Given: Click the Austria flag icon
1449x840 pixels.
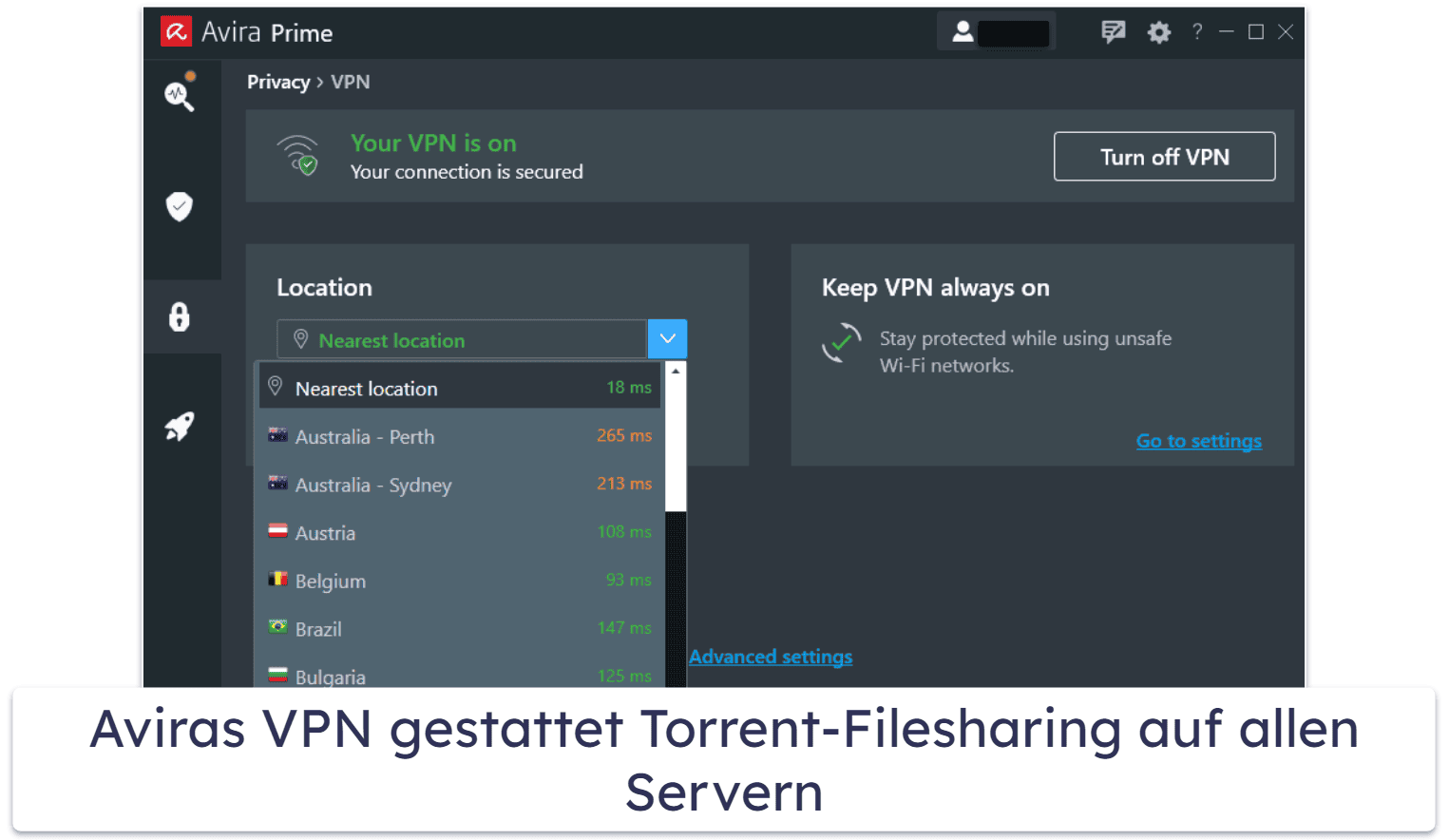Looking at the screenshot, I should (x=277, y=530).
